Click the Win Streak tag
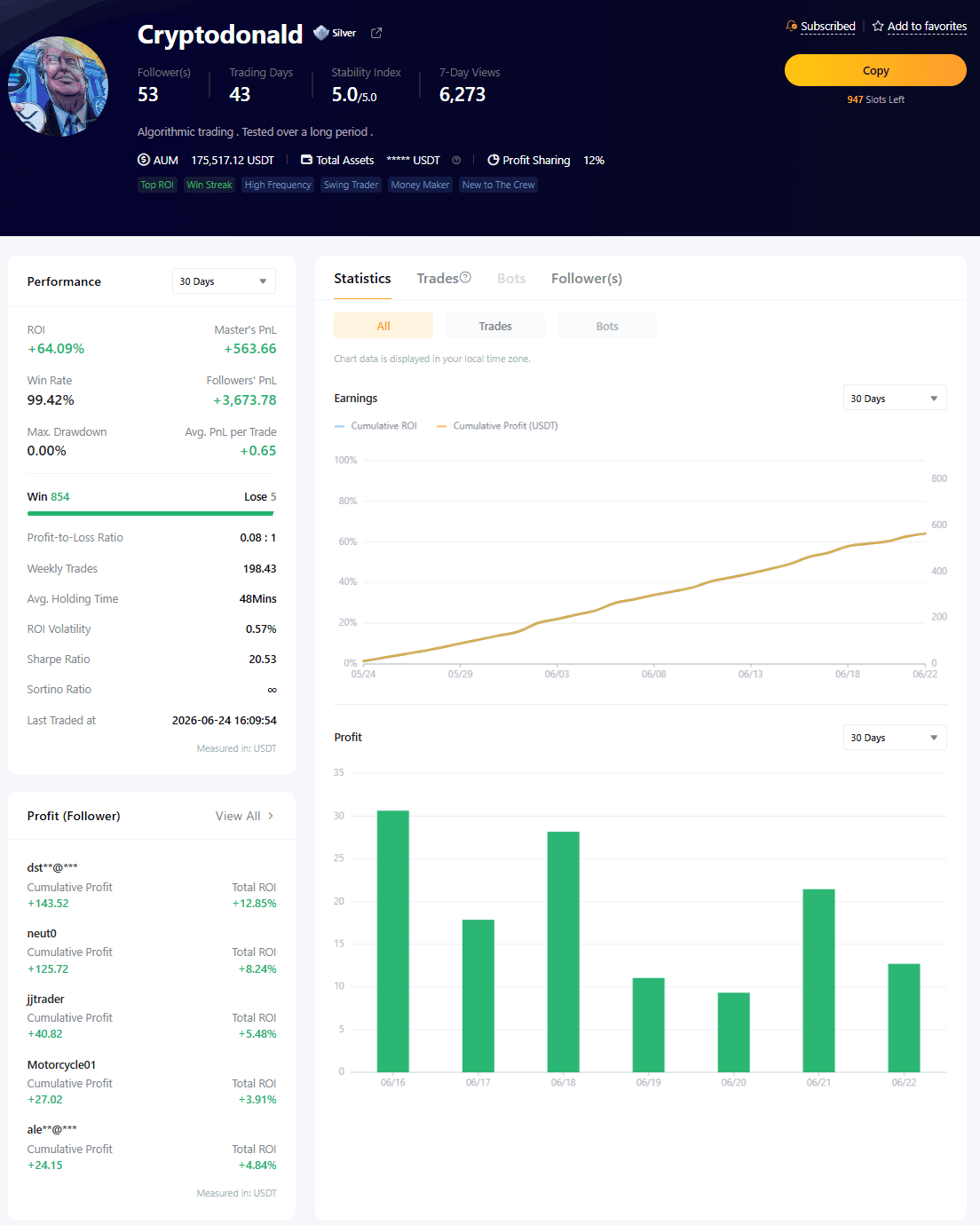 [x=209, y=185]
